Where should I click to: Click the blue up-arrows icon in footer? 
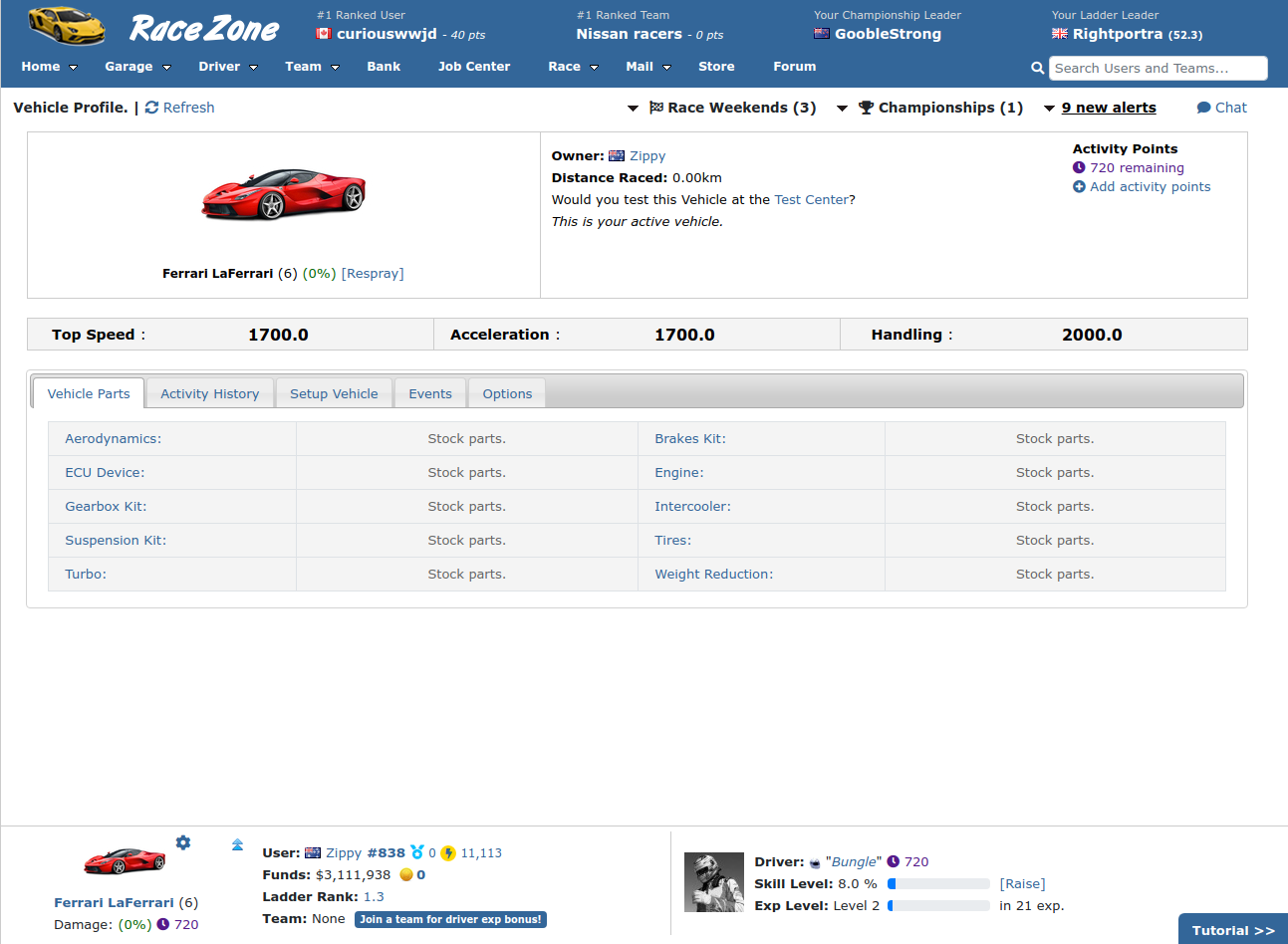(237, 844)
